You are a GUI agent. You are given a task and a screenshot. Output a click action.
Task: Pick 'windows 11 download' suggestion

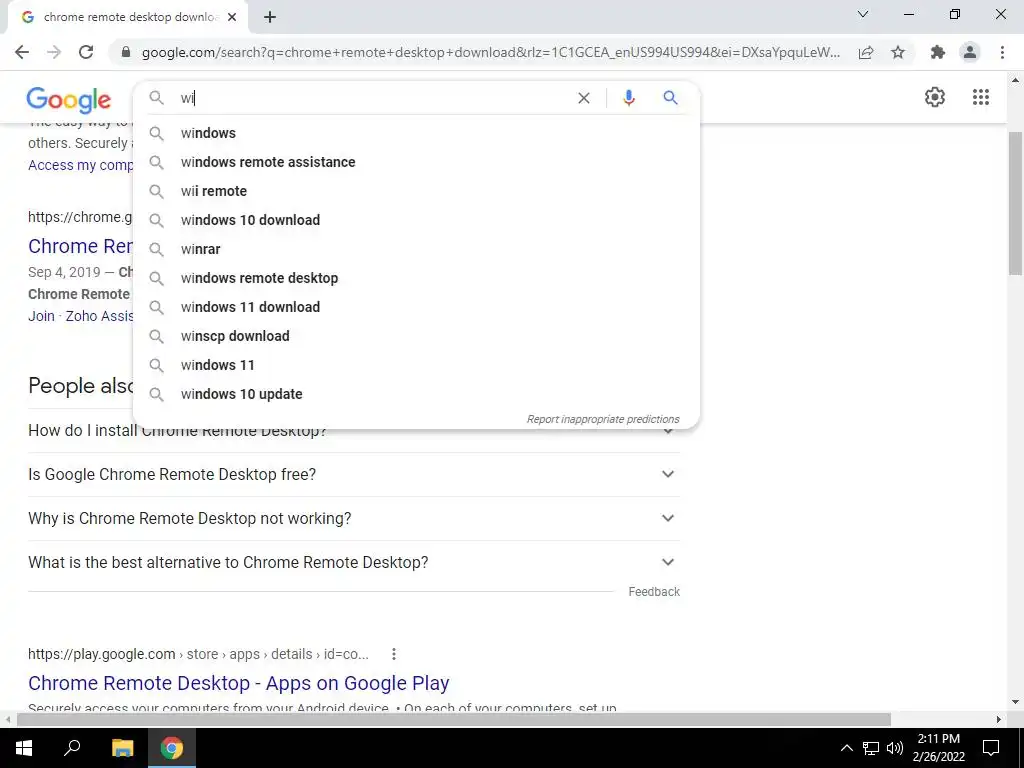[x=416, y=307]
